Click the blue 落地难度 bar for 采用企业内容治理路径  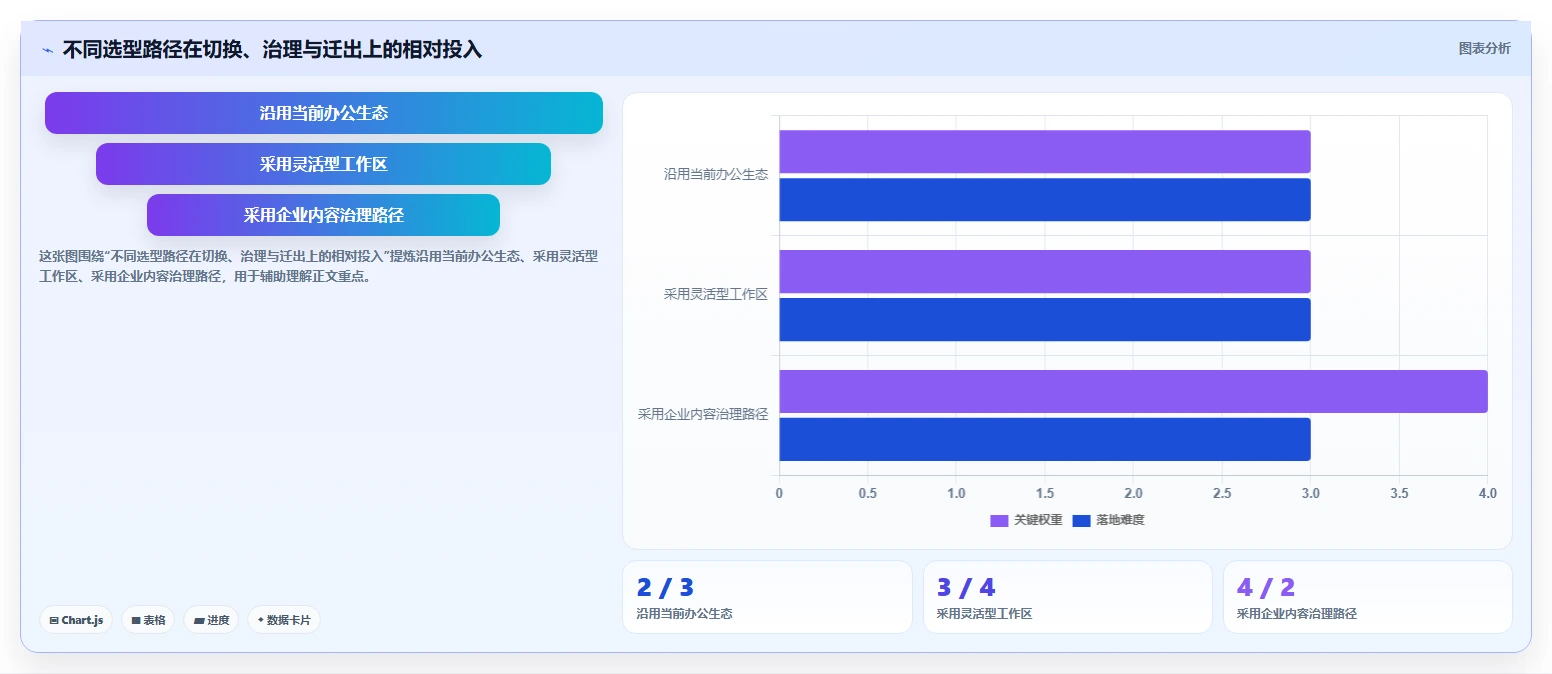[1045, 440]
